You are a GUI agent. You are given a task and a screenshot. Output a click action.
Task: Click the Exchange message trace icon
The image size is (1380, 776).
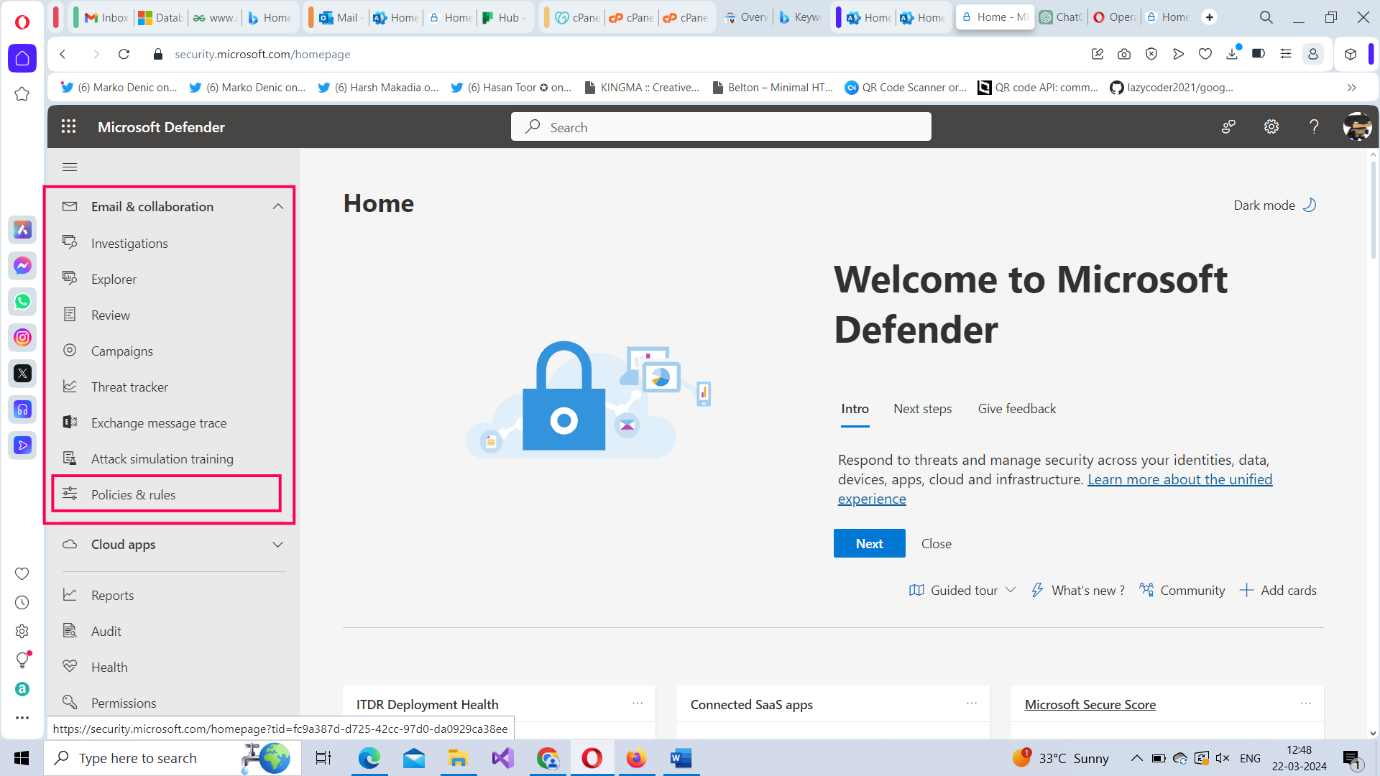point(70,423)
